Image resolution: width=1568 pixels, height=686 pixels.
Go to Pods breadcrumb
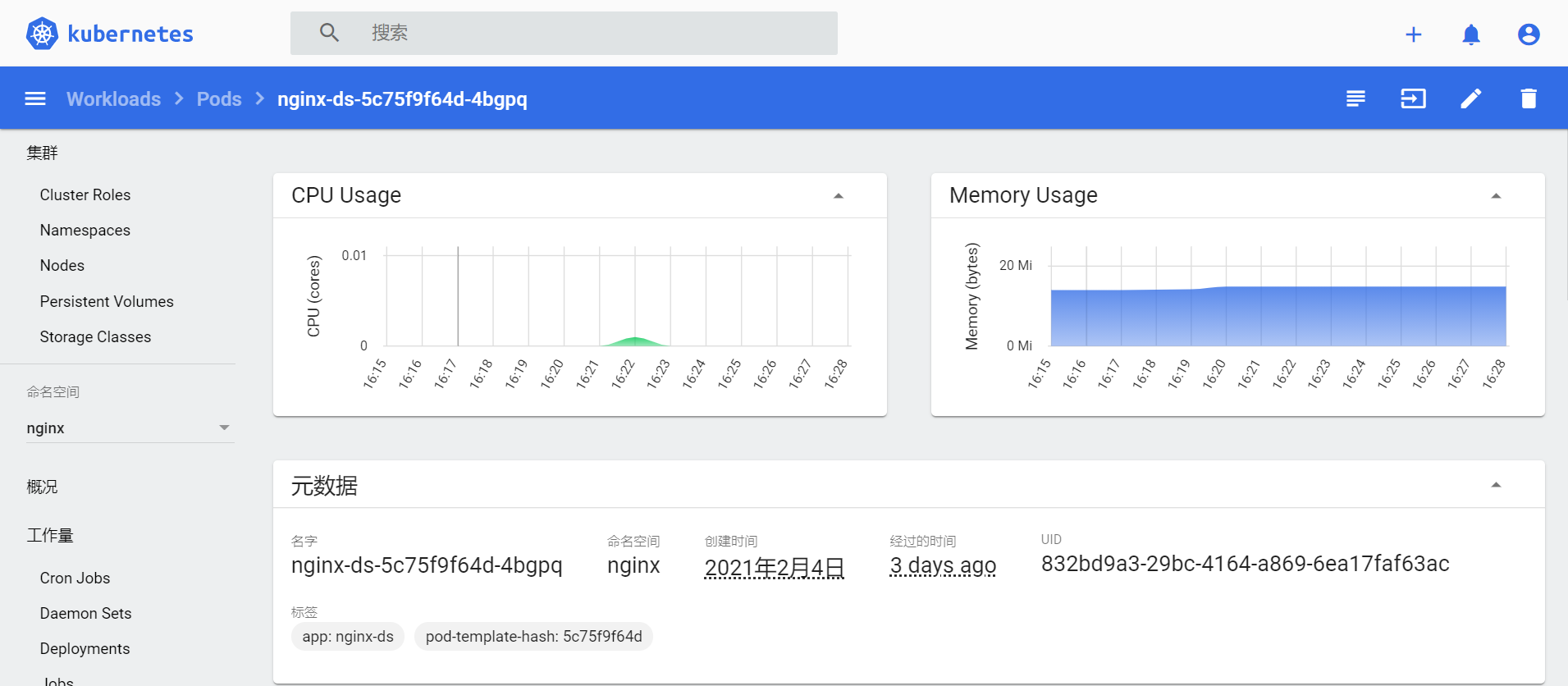pyautogui.click(x=219, y=98)
